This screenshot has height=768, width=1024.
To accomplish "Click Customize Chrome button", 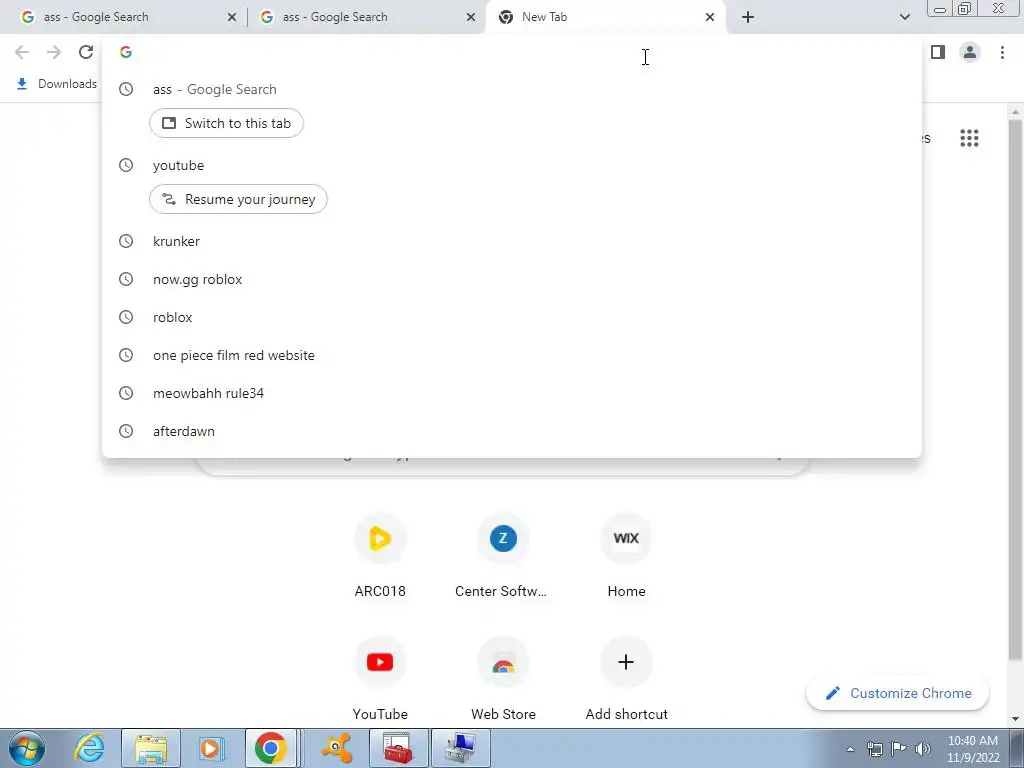I will [897, 693].
